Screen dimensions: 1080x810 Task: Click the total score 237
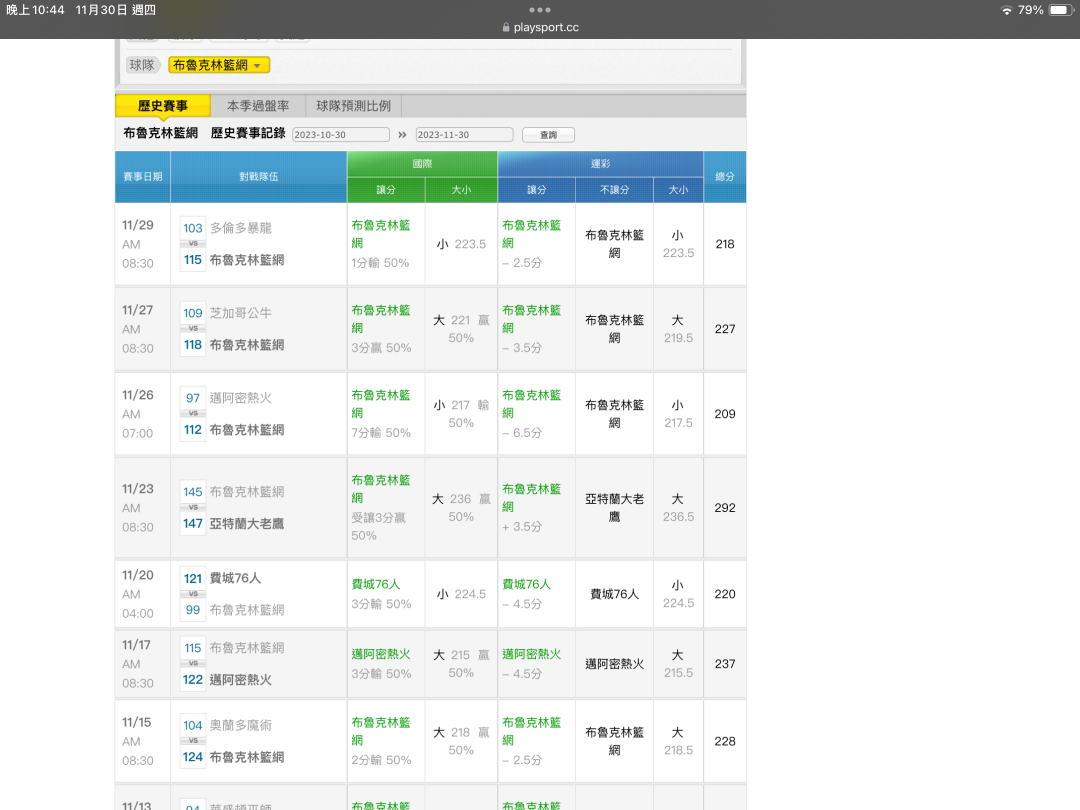click(x=725, y=664)
